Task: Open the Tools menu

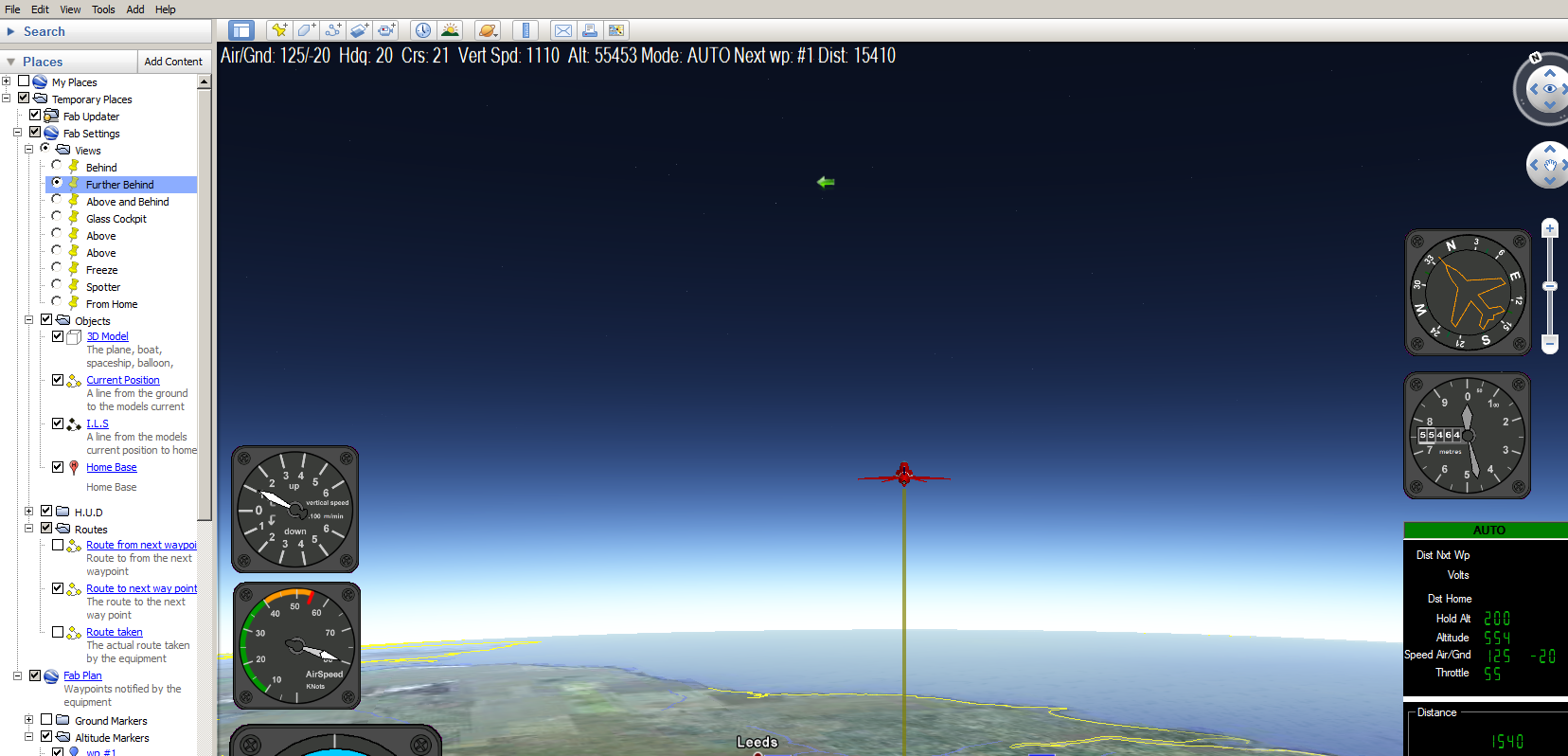Action: (103, 9)
